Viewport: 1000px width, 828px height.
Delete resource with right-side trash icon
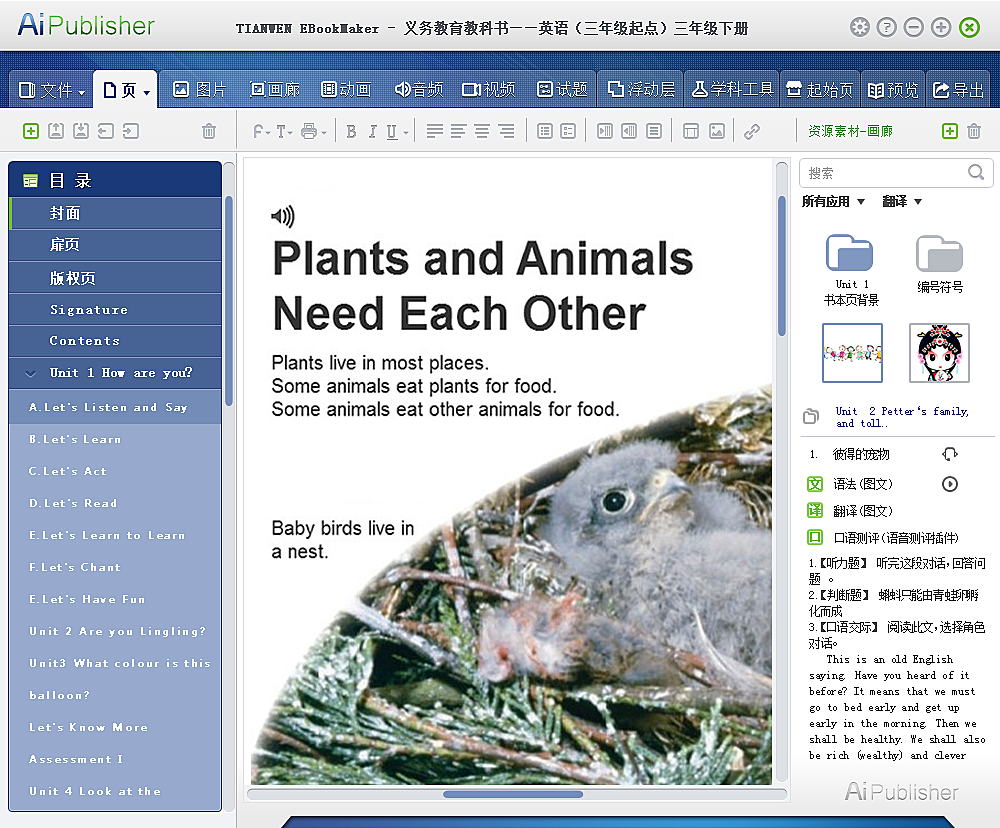pyautogui.click(x=974, y=131)
